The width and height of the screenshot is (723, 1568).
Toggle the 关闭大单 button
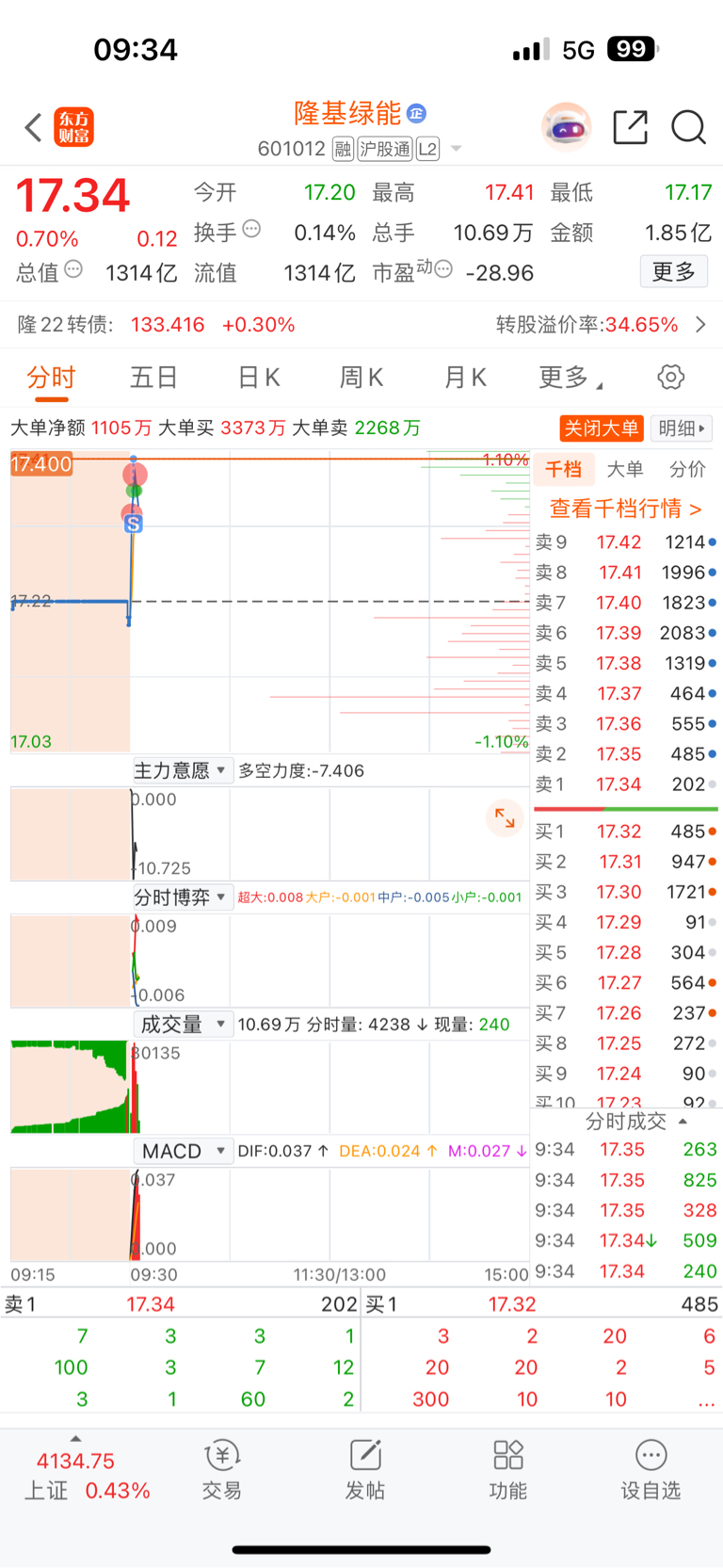602,428
